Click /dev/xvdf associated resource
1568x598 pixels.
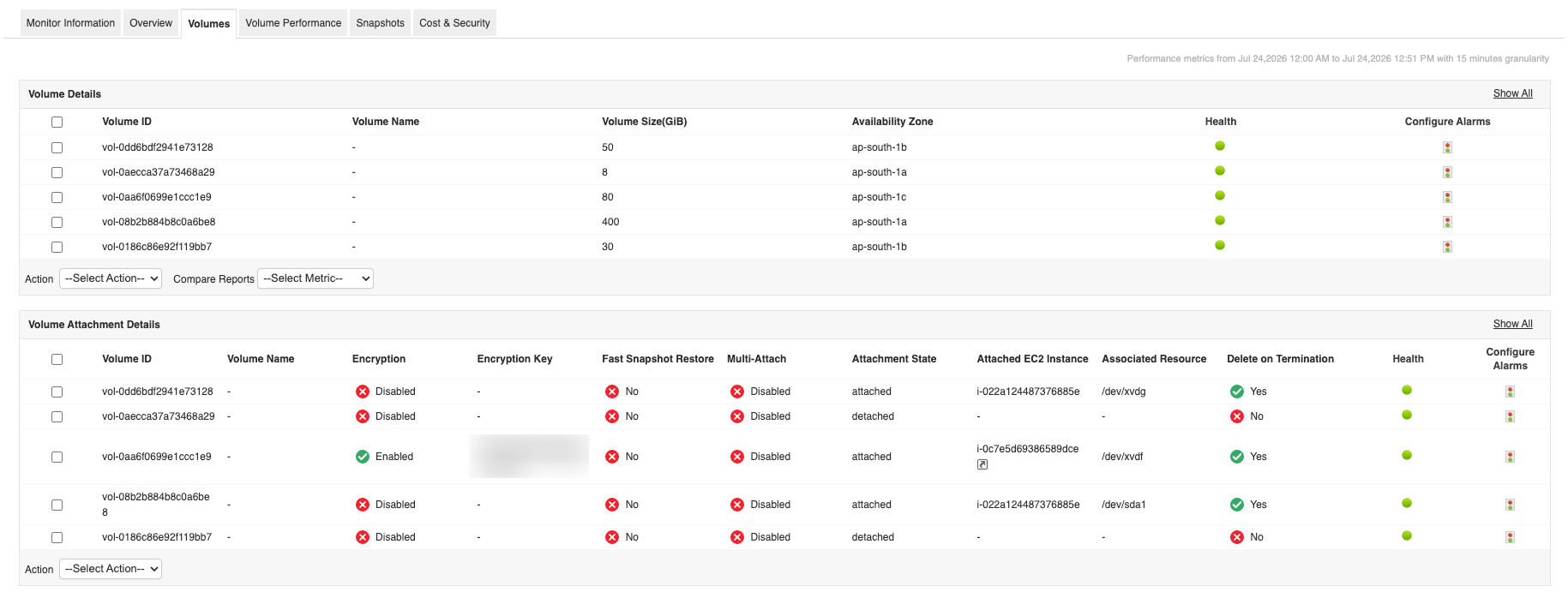[x=1122, y=457]
